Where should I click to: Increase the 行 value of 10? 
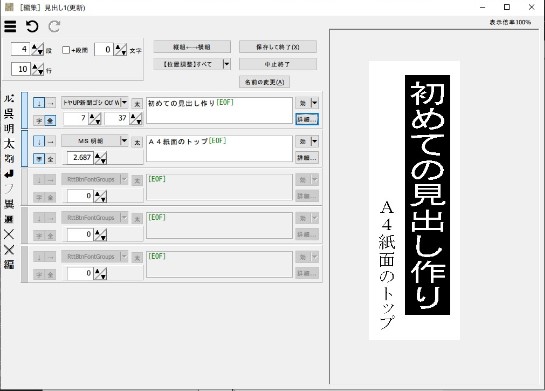pyautogui.click(x=35, y=66)
